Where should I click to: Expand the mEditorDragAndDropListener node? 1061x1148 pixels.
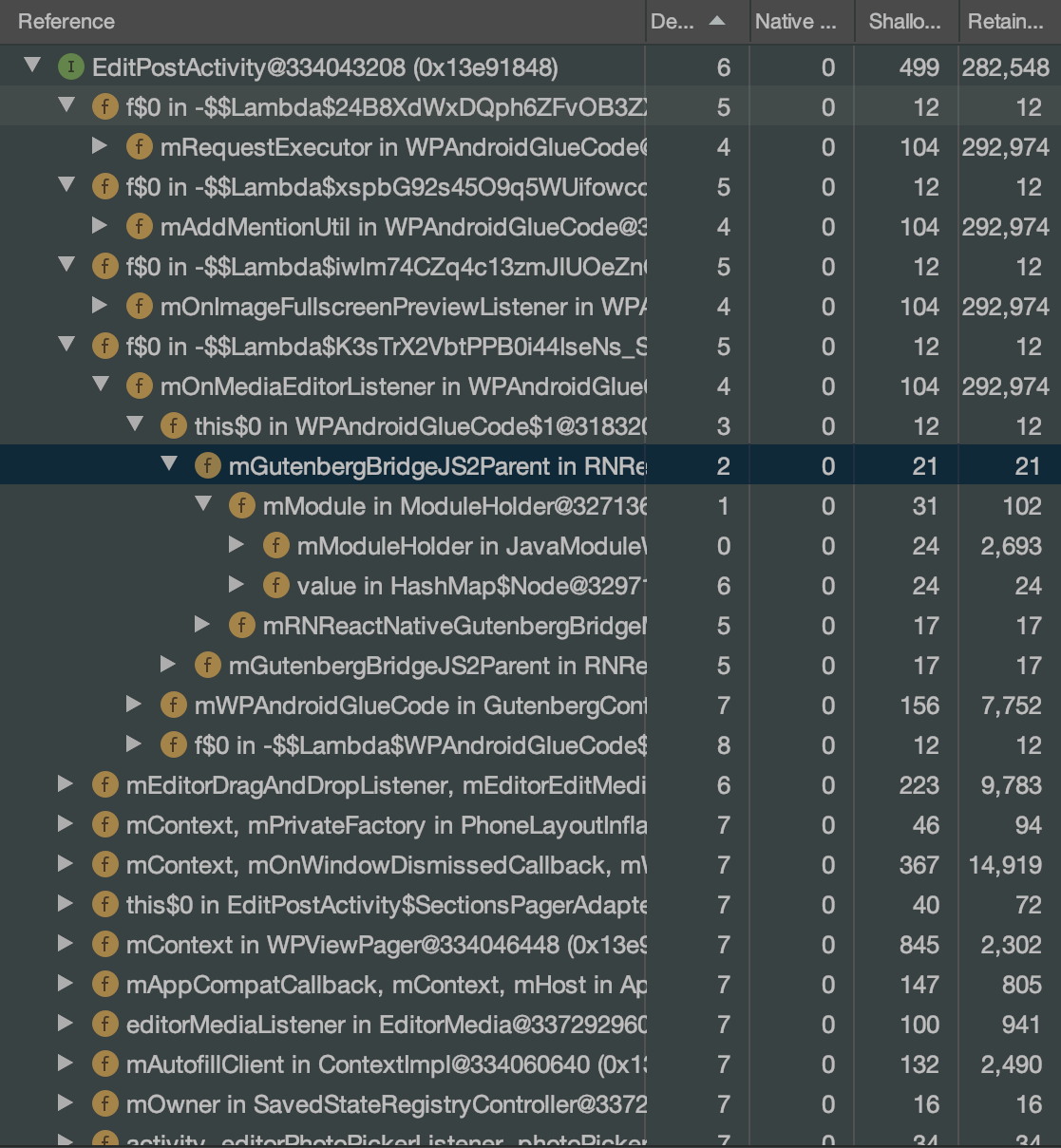[x=66, y=784]
